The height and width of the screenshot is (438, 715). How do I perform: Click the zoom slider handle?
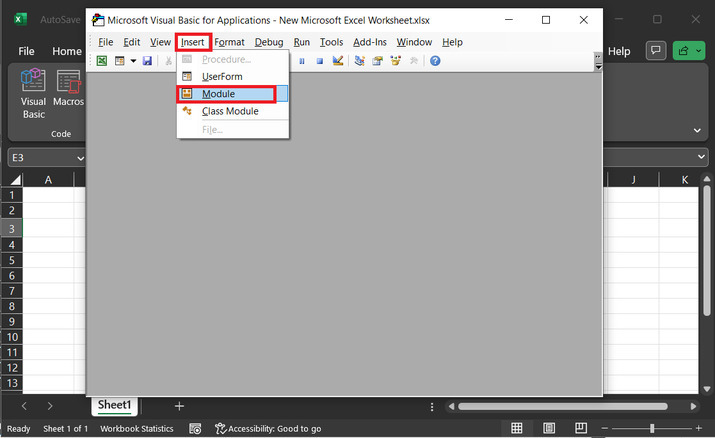click(652, 428)
